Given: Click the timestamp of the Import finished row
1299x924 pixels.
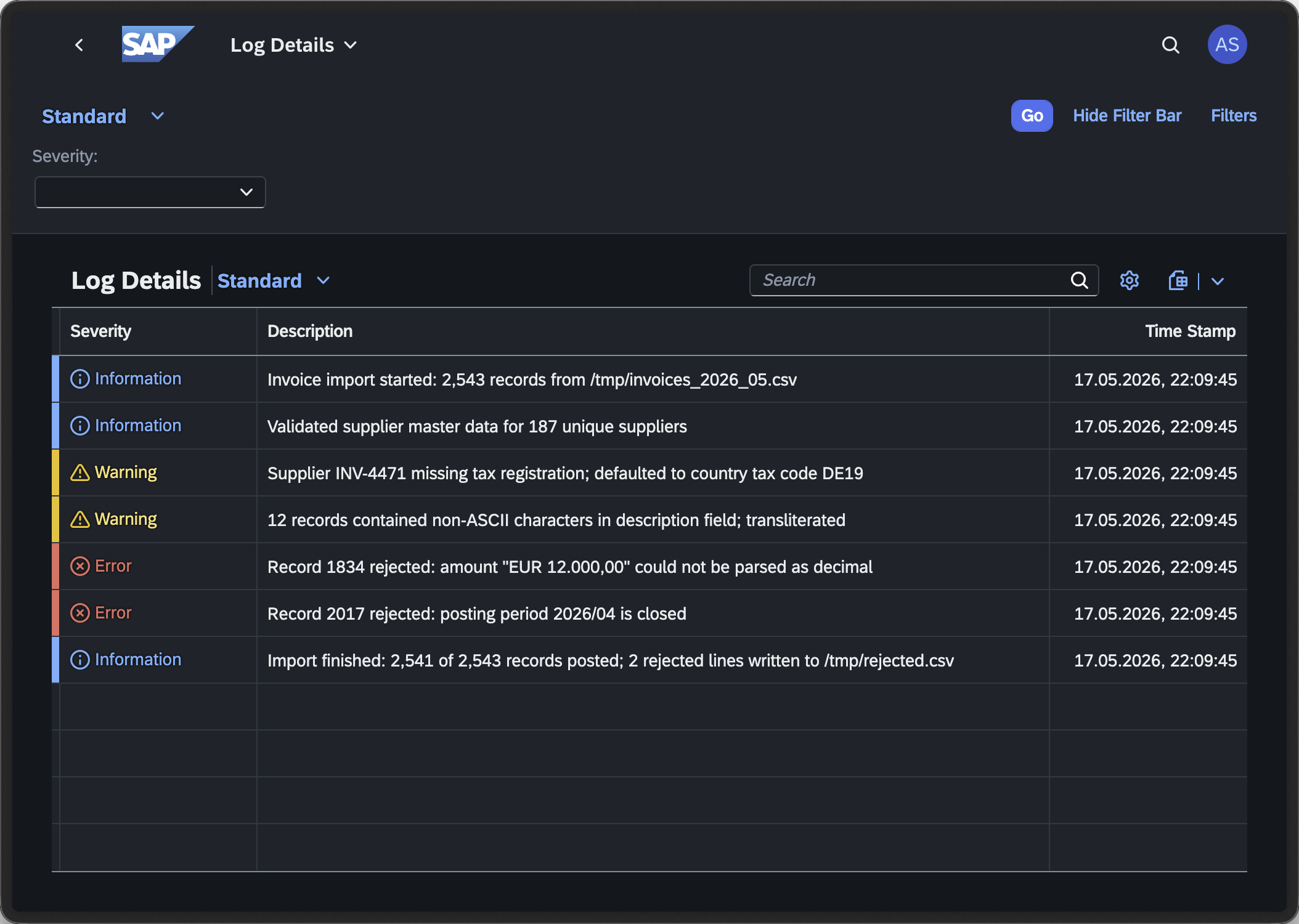Looking at the screenshot, I should click(x=1155, y=660).
